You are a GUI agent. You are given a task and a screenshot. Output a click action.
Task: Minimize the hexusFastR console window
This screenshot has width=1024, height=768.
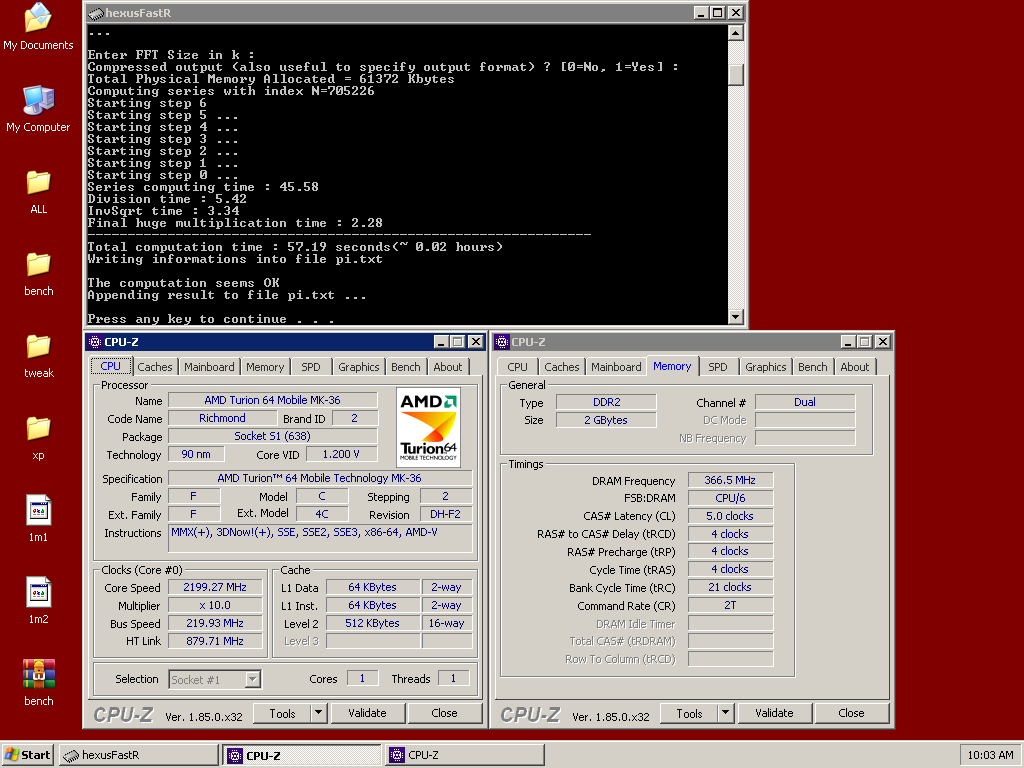point(701,13)
